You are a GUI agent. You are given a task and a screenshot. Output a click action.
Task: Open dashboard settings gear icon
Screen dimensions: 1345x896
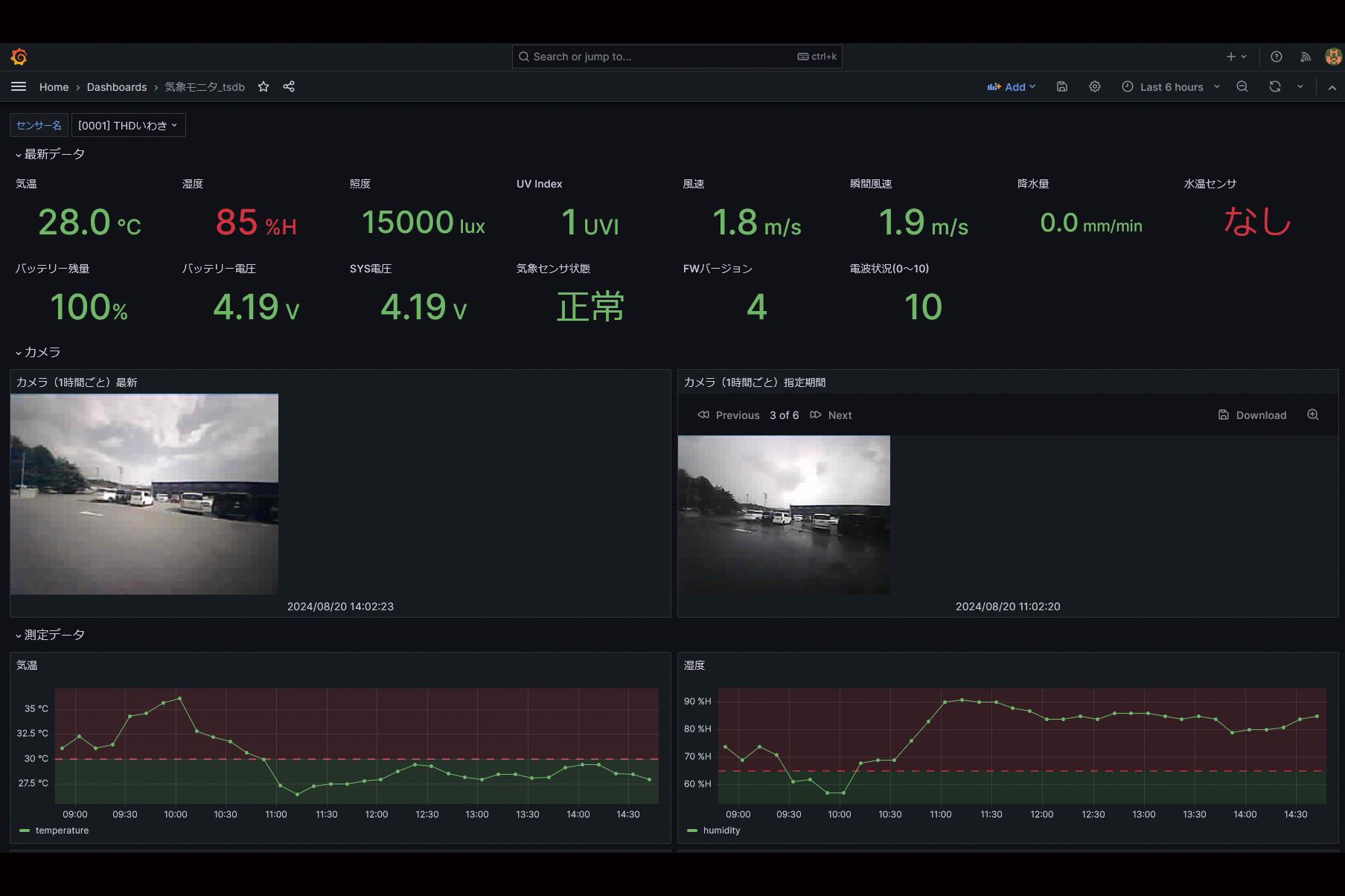pos(1094,87)
